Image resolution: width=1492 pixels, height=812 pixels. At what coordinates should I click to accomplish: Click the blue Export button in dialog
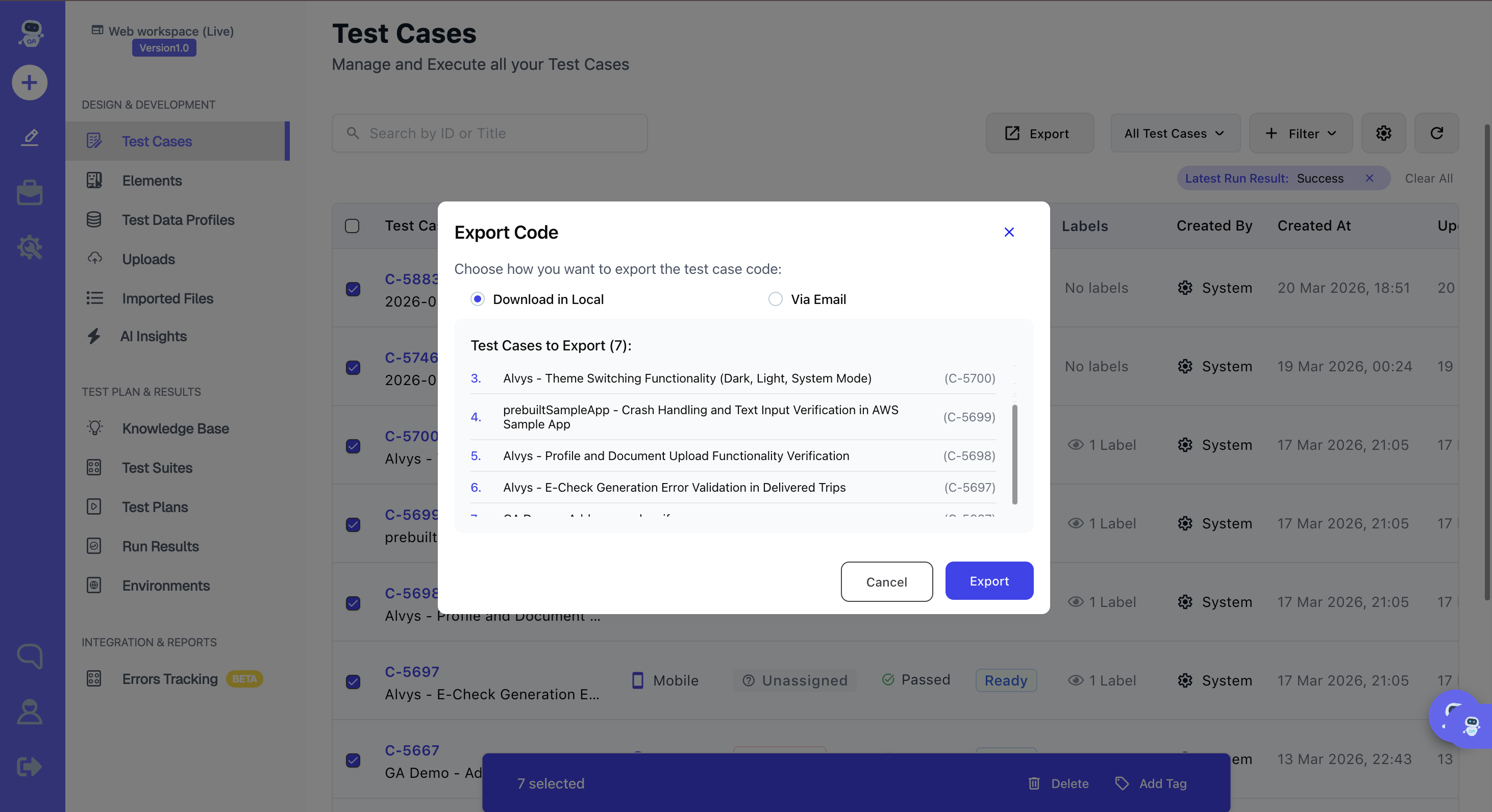(x=989, y=580)
